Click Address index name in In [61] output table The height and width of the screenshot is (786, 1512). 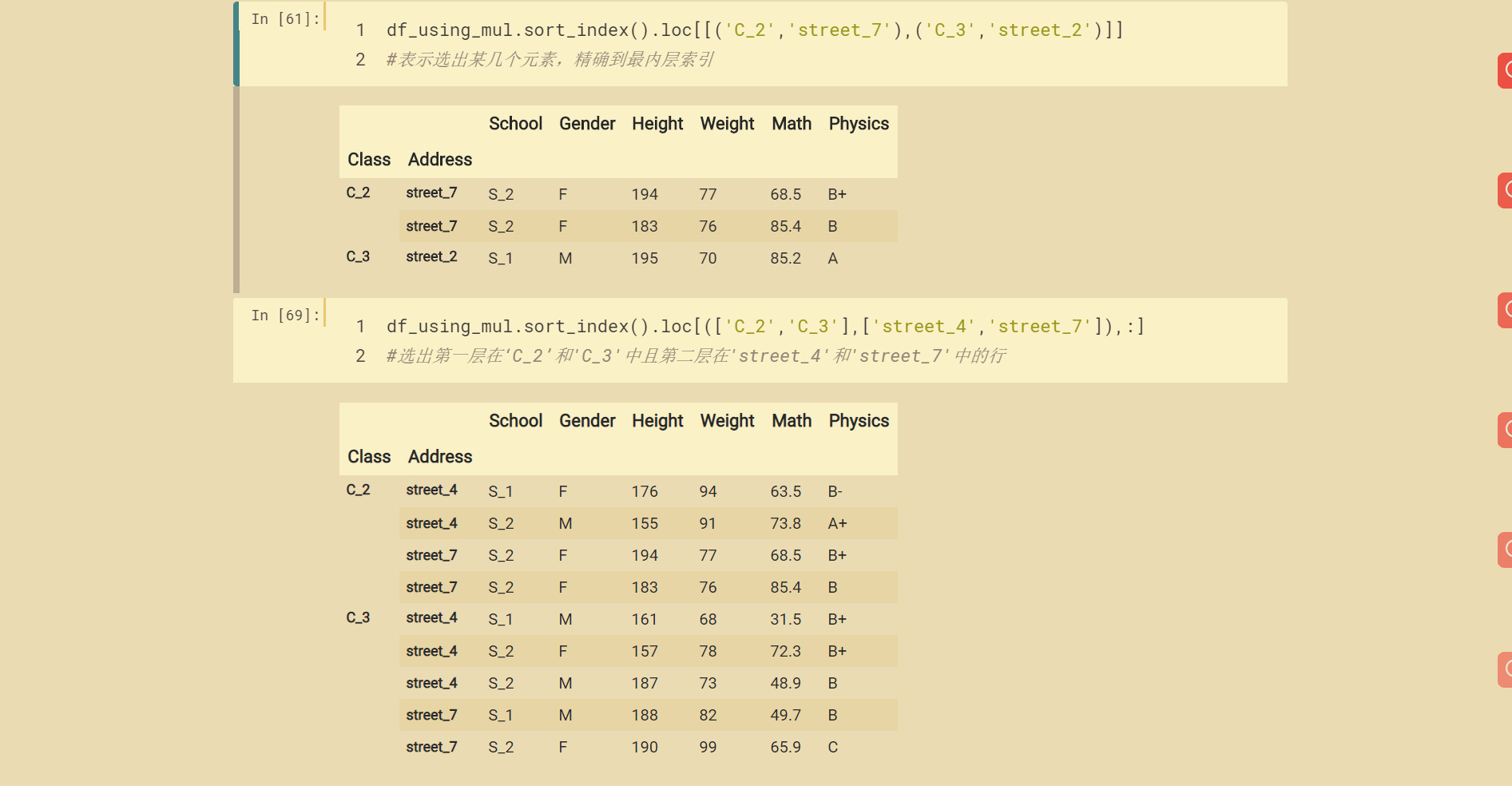(440, 160)
